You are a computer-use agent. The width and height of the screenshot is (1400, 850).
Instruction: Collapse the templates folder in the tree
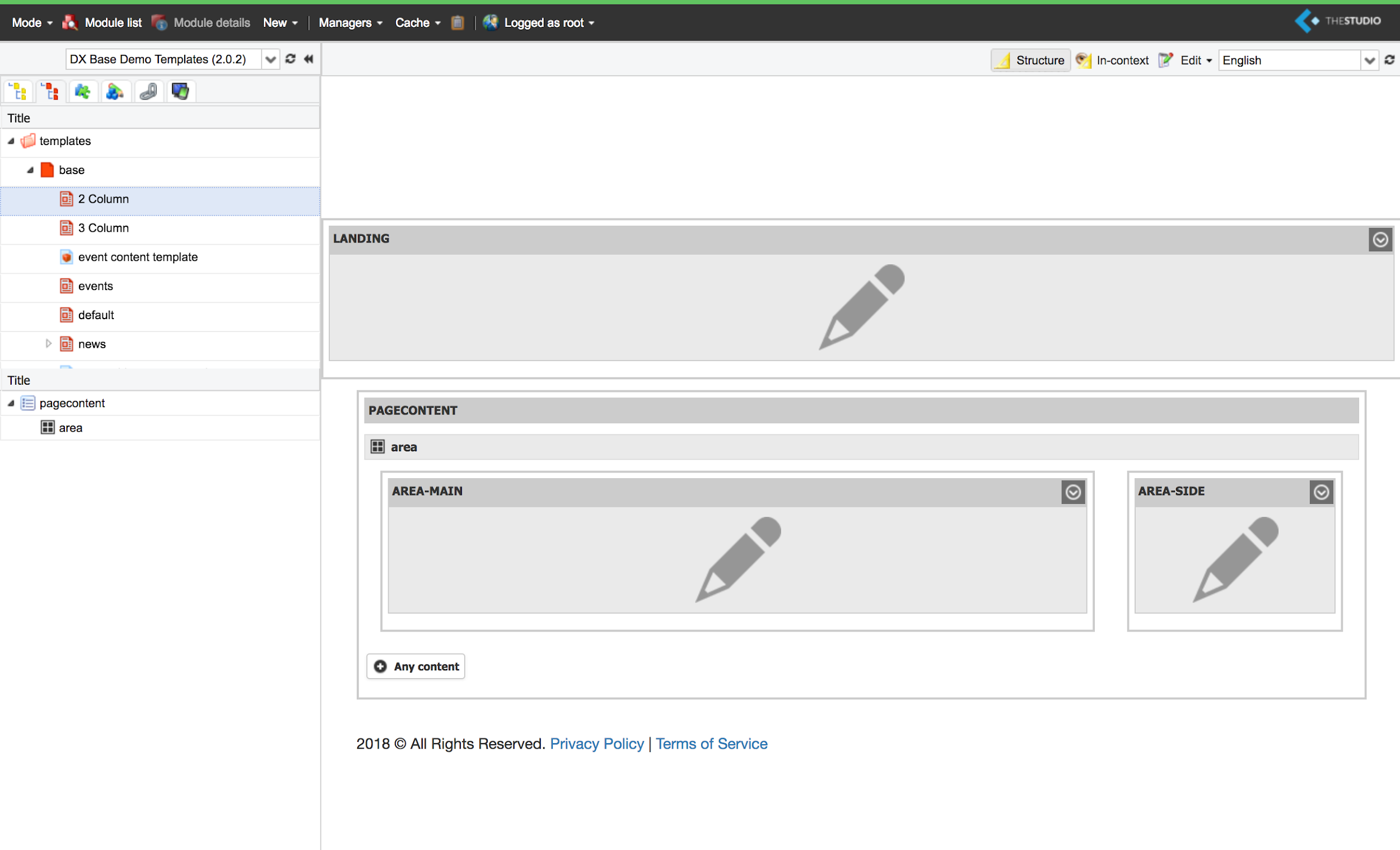click(x=10, y=141)
